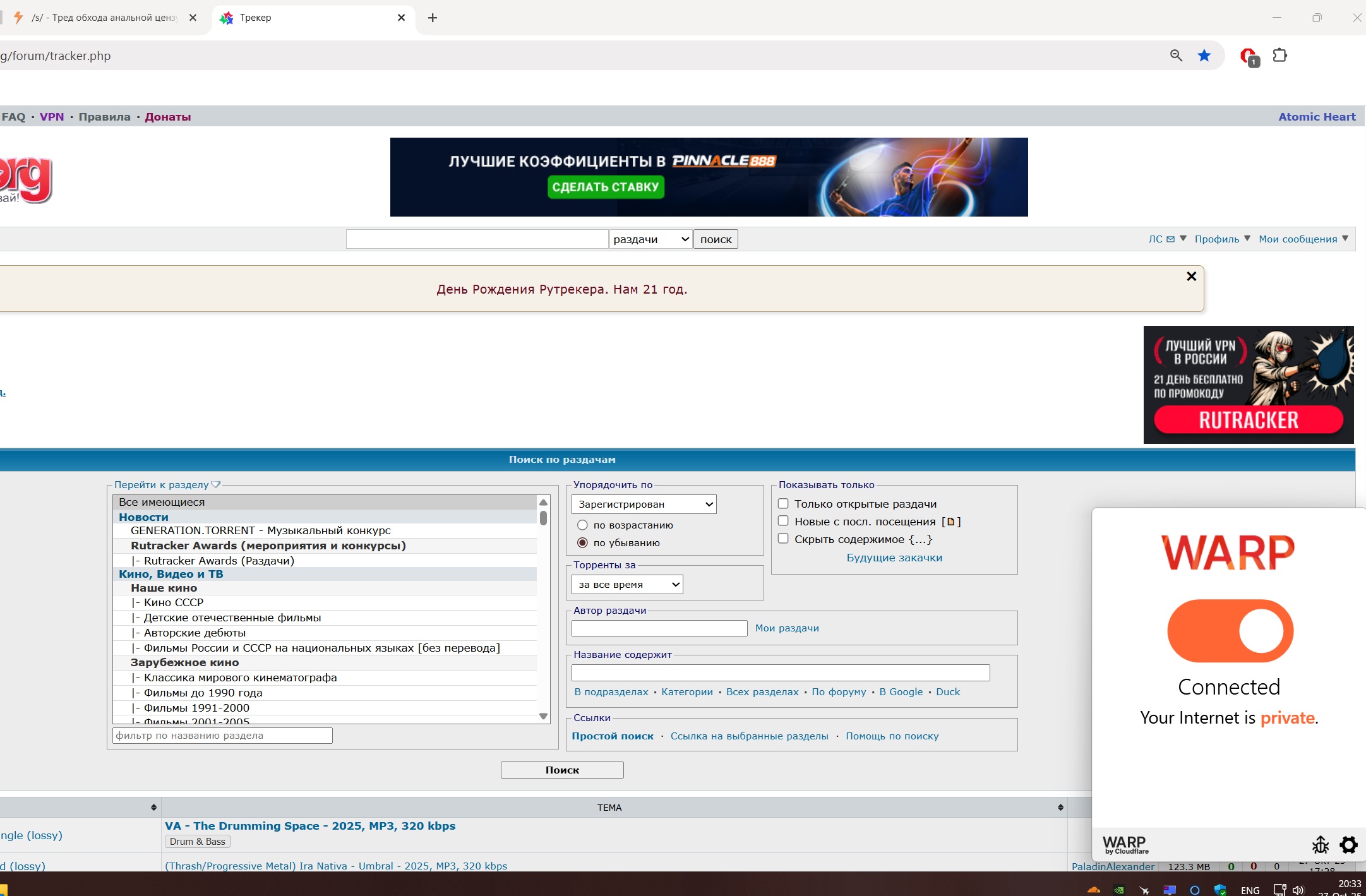This screenshot has width=1366, height=896.
Task: Expand the 'за все время' period dropdown
Action: (626, 585)
